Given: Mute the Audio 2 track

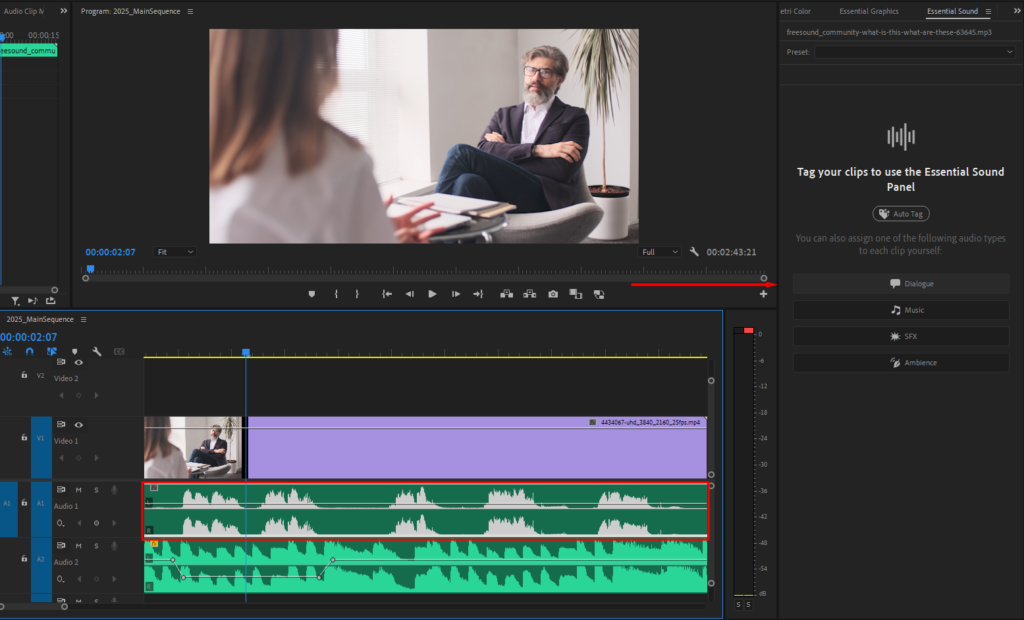Looking at the screenshot, I should coord(78,546).
